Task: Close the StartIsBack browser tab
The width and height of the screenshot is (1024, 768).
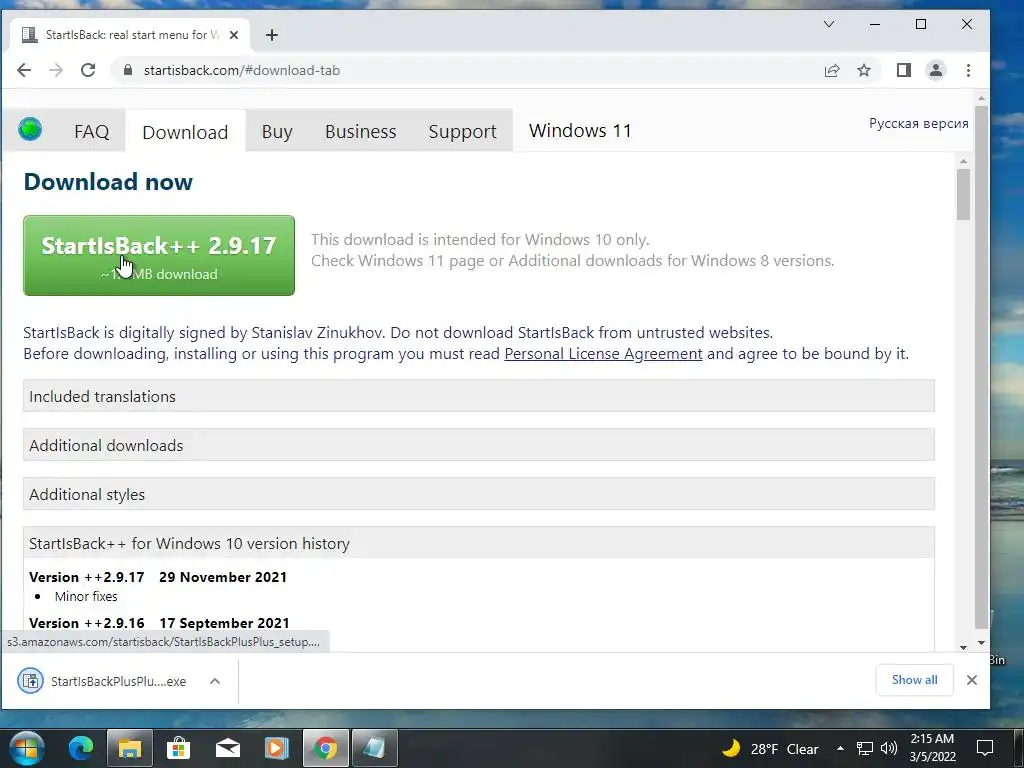Action: click(x=234, y=35)
